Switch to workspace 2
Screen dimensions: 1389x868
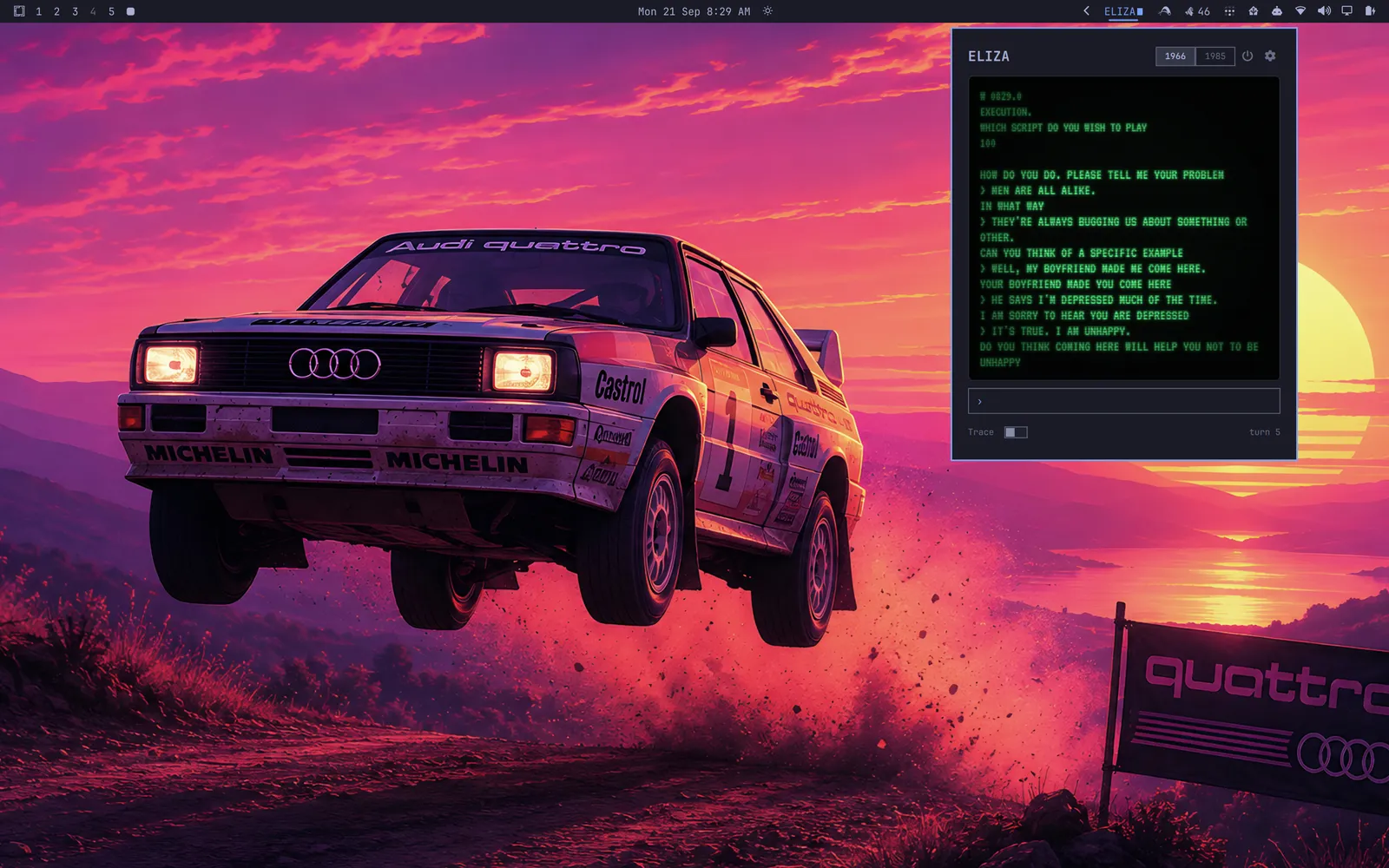point(56,11)
